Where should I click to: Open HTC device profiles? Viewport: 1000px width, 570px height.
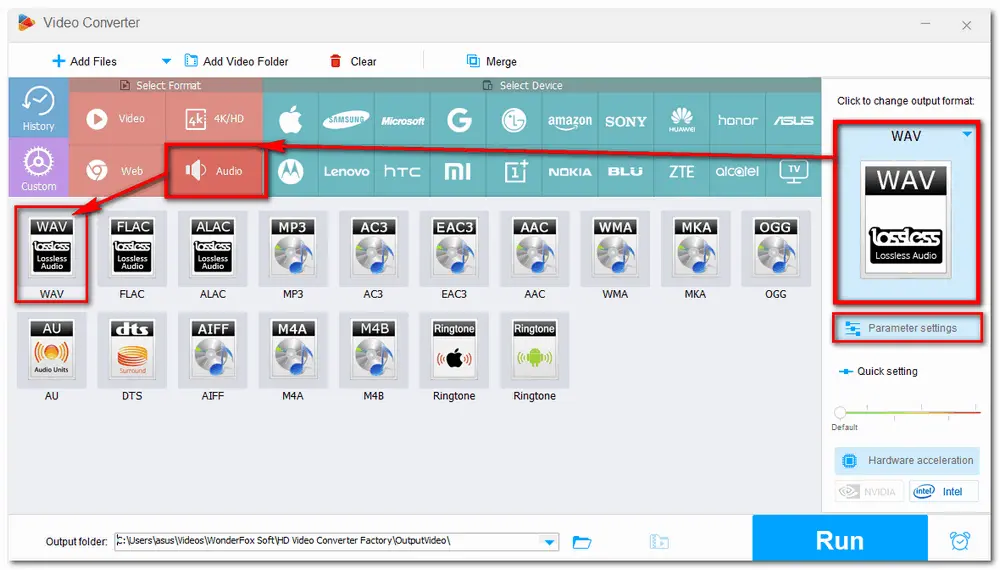(402, 172)
